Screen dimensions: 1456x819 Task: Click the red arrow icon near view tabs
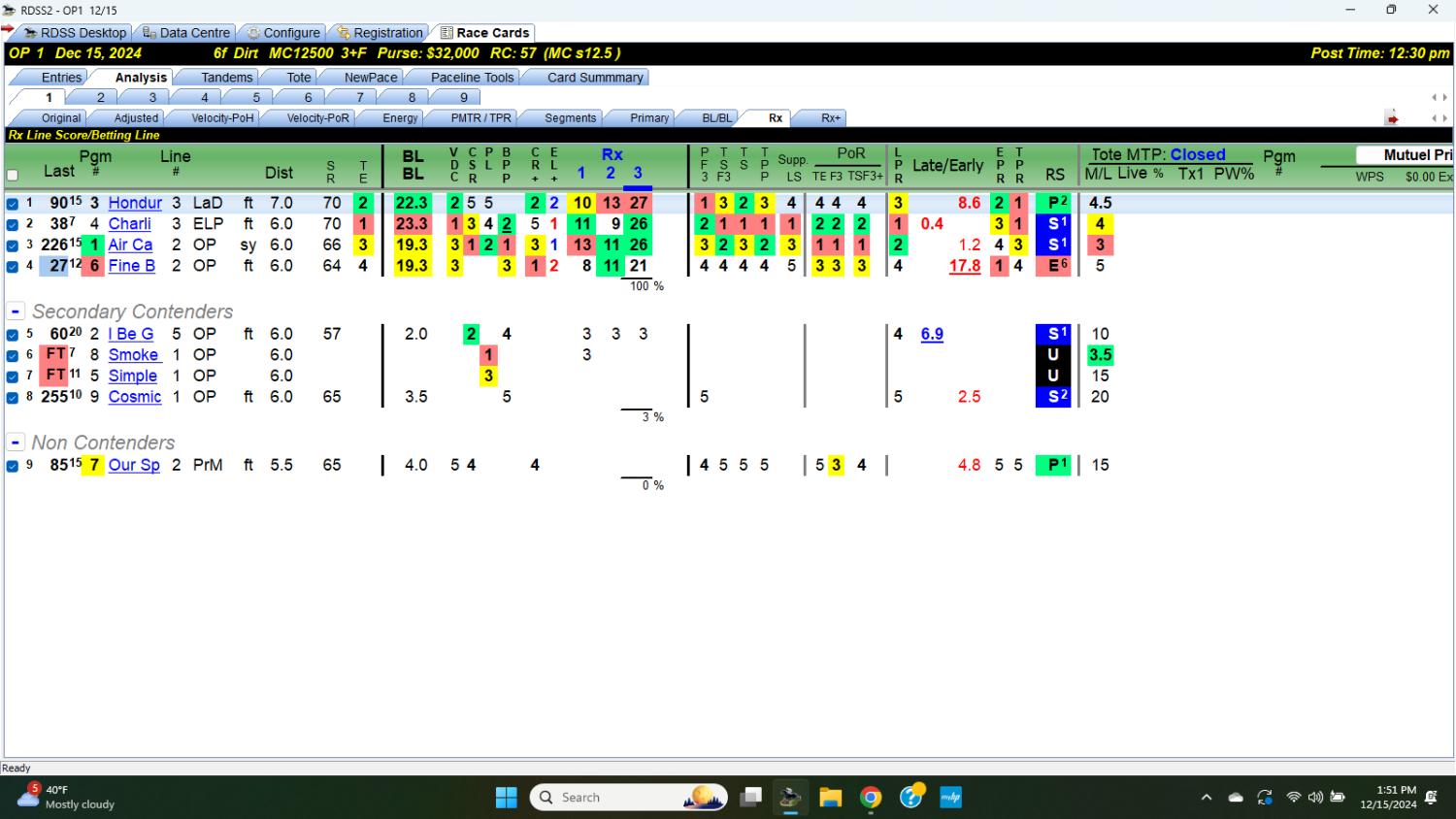pyautogui.click(x=1392, y=118)
